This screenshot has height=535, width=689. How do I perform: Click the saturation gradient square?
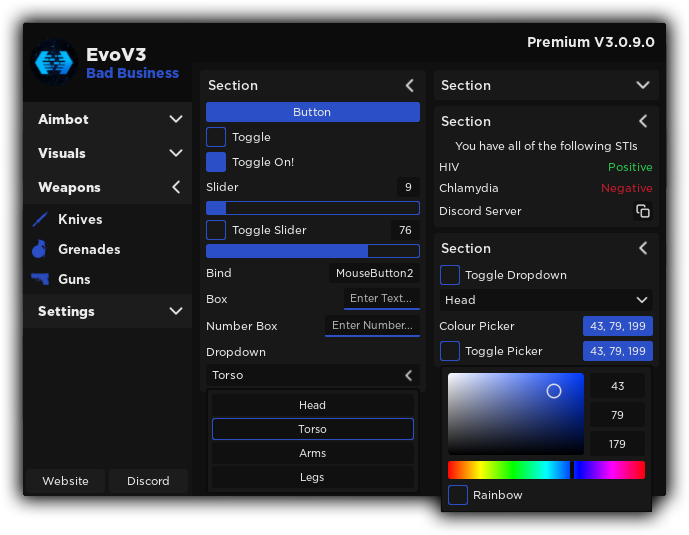[x=516, y=414]
